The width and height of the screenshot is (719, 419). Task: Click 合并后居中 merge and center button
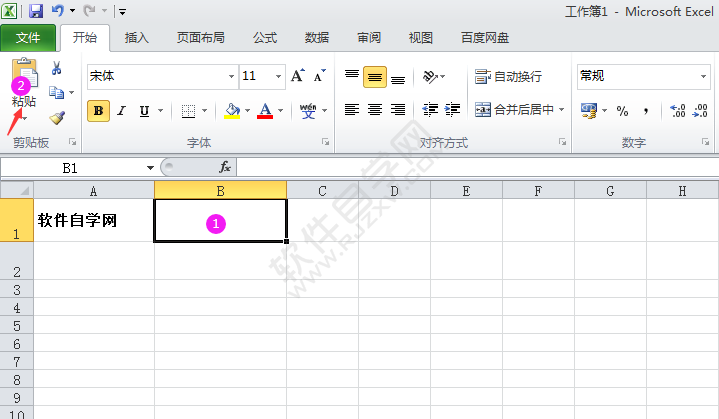click(514, 110)
